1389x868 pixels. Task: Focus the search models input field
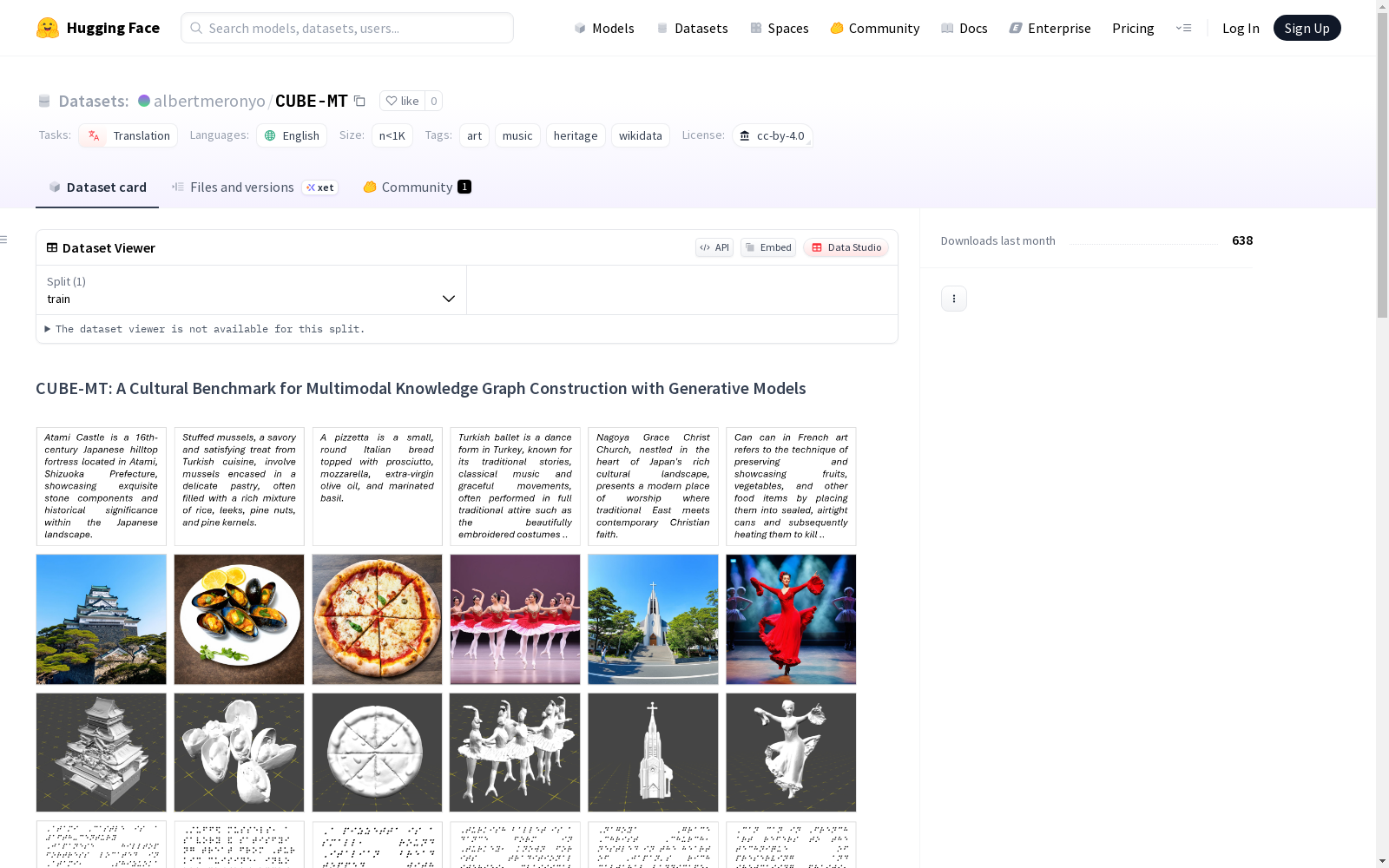pos(347,28)
